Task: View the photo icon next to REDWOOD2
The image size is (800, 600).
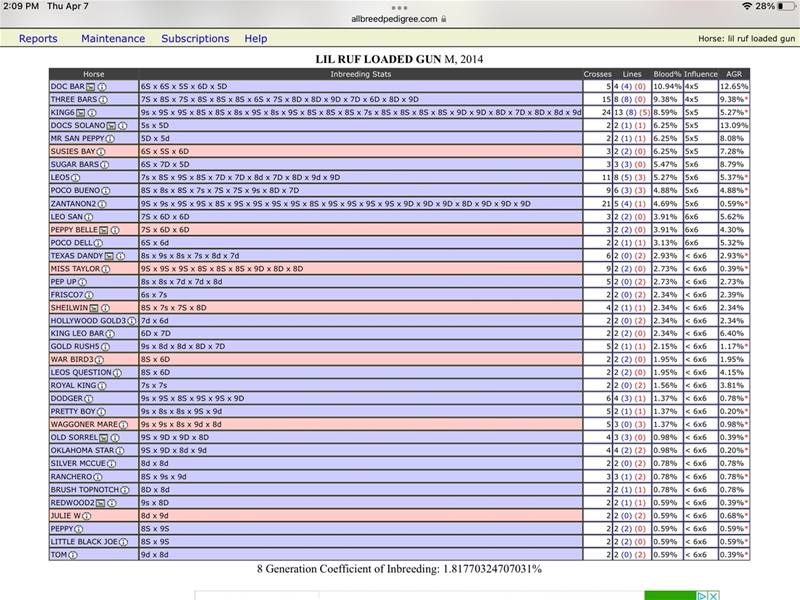Action: point(101,503)
